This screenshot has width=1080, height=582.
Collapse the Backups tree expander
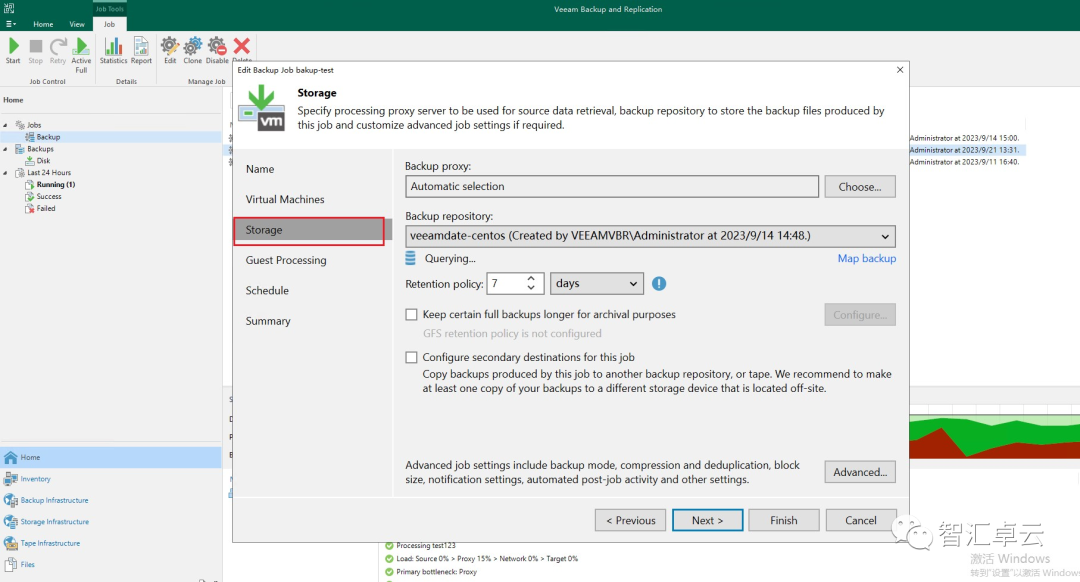point(6,149)
